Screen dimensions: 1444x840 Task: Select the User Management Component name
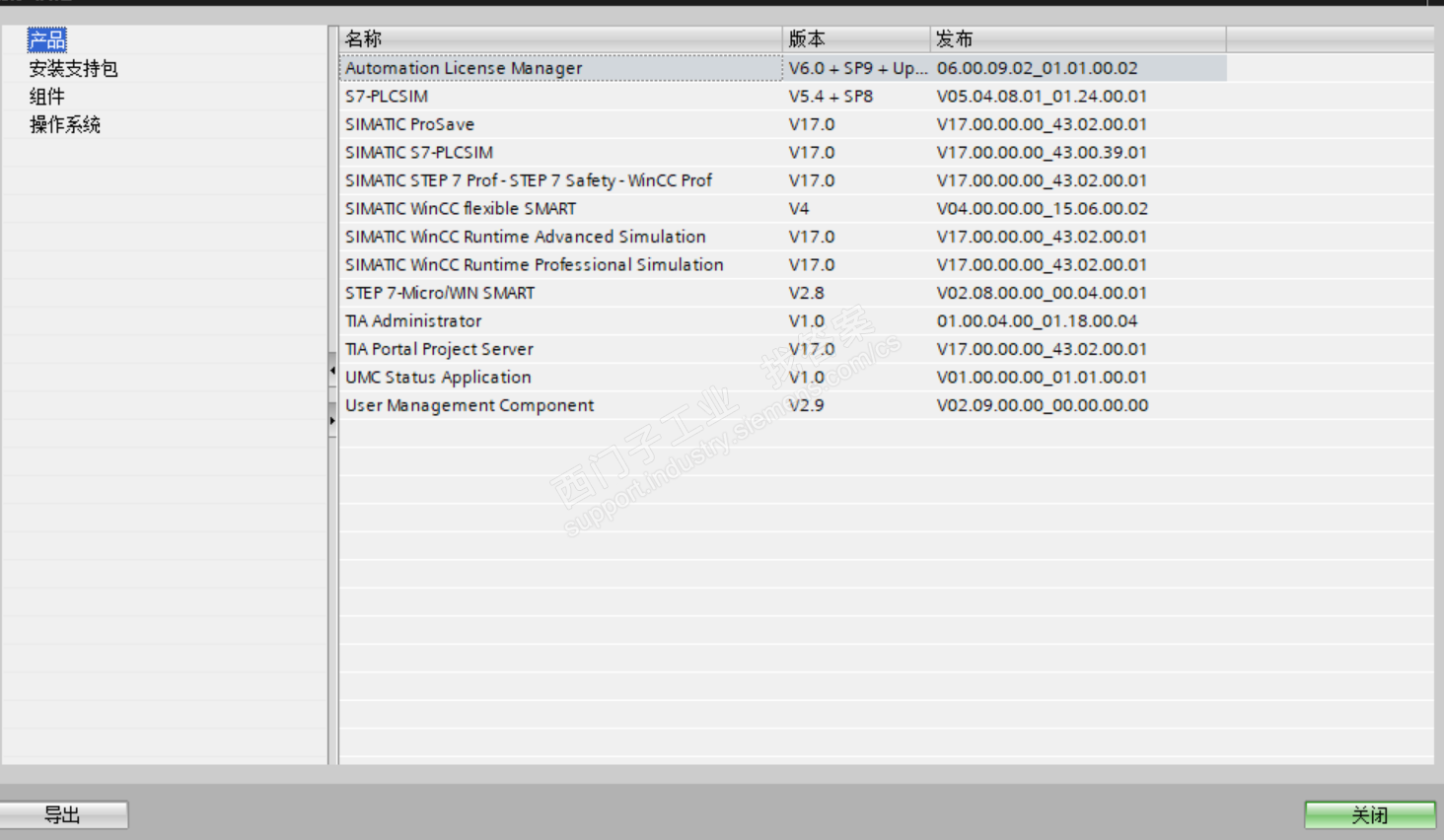click(469, 405)
